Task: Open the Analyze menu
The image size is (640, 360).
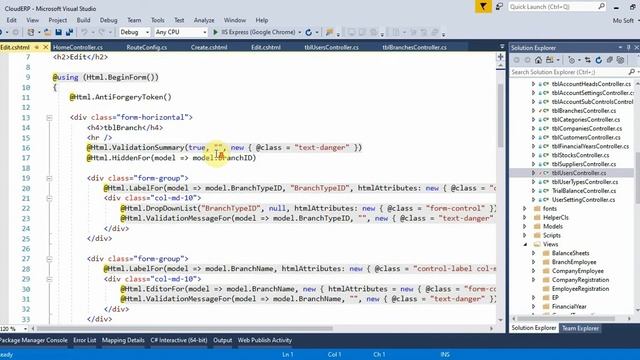Action: pyautogui.click(x=204, y=20)
